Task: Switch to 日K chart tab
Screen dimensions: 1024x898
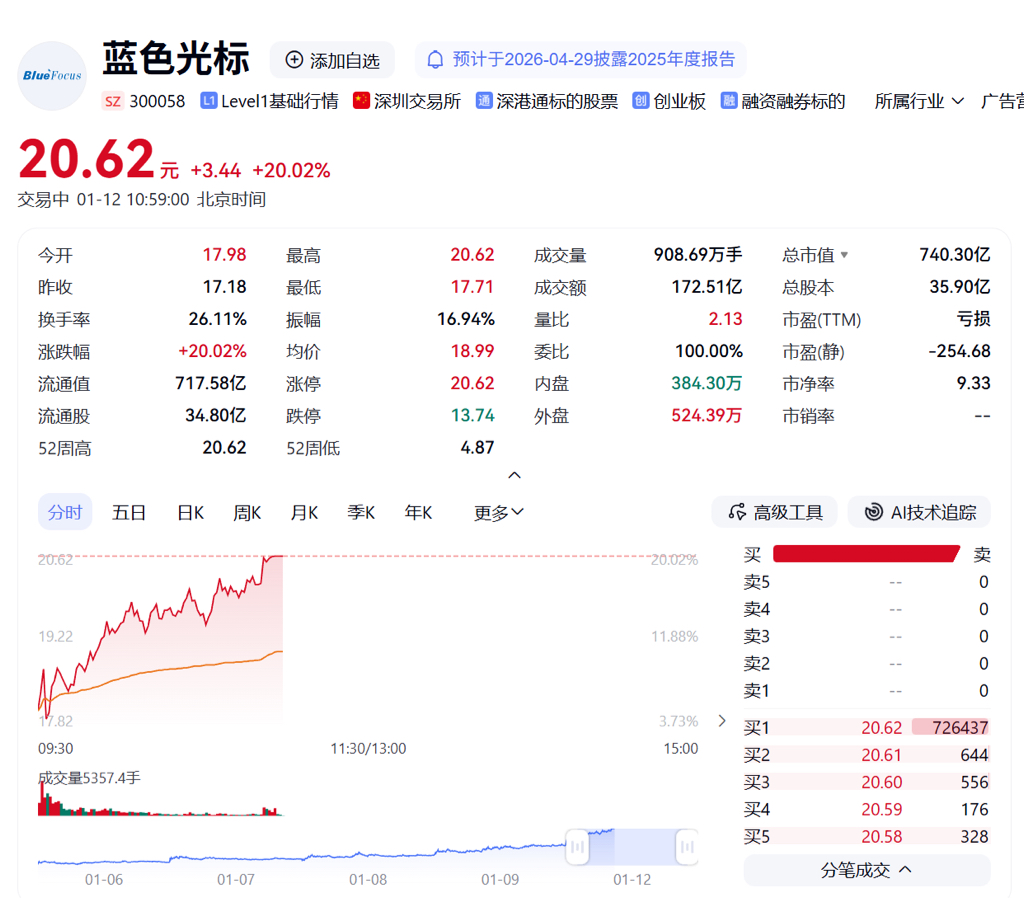Action: point(190,513)
